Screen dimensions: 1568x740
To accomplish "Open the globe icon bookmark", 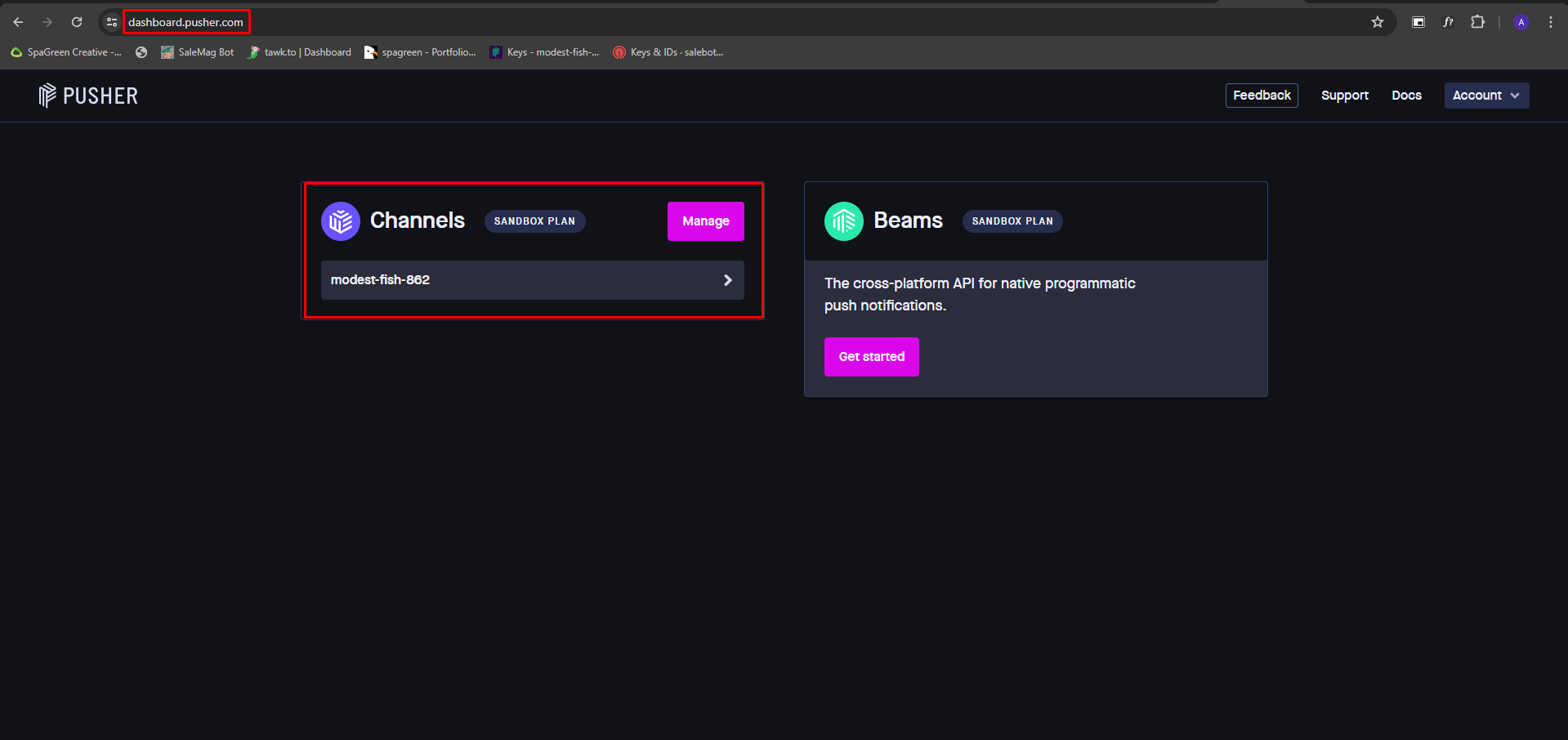I will (x=141, y=52).
